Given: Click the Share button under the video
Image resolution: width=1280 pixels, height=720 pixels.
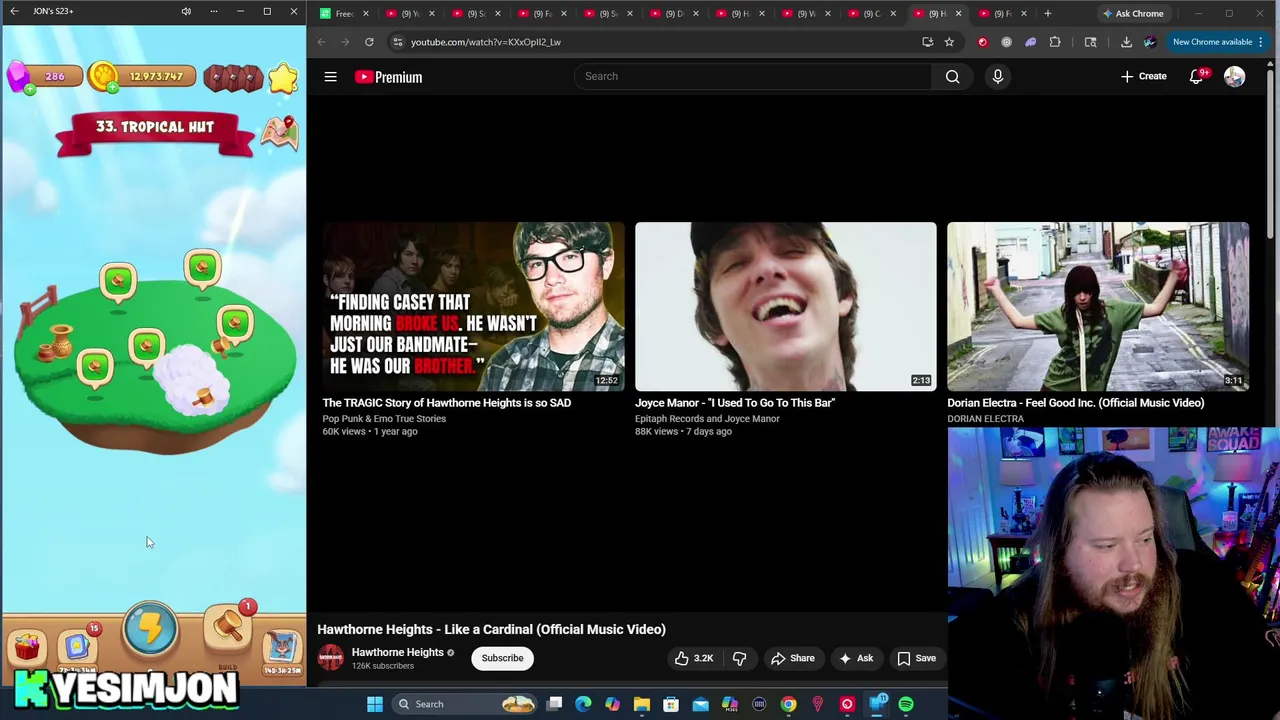Looking at the screenshot, I should (x=792, y=658).
